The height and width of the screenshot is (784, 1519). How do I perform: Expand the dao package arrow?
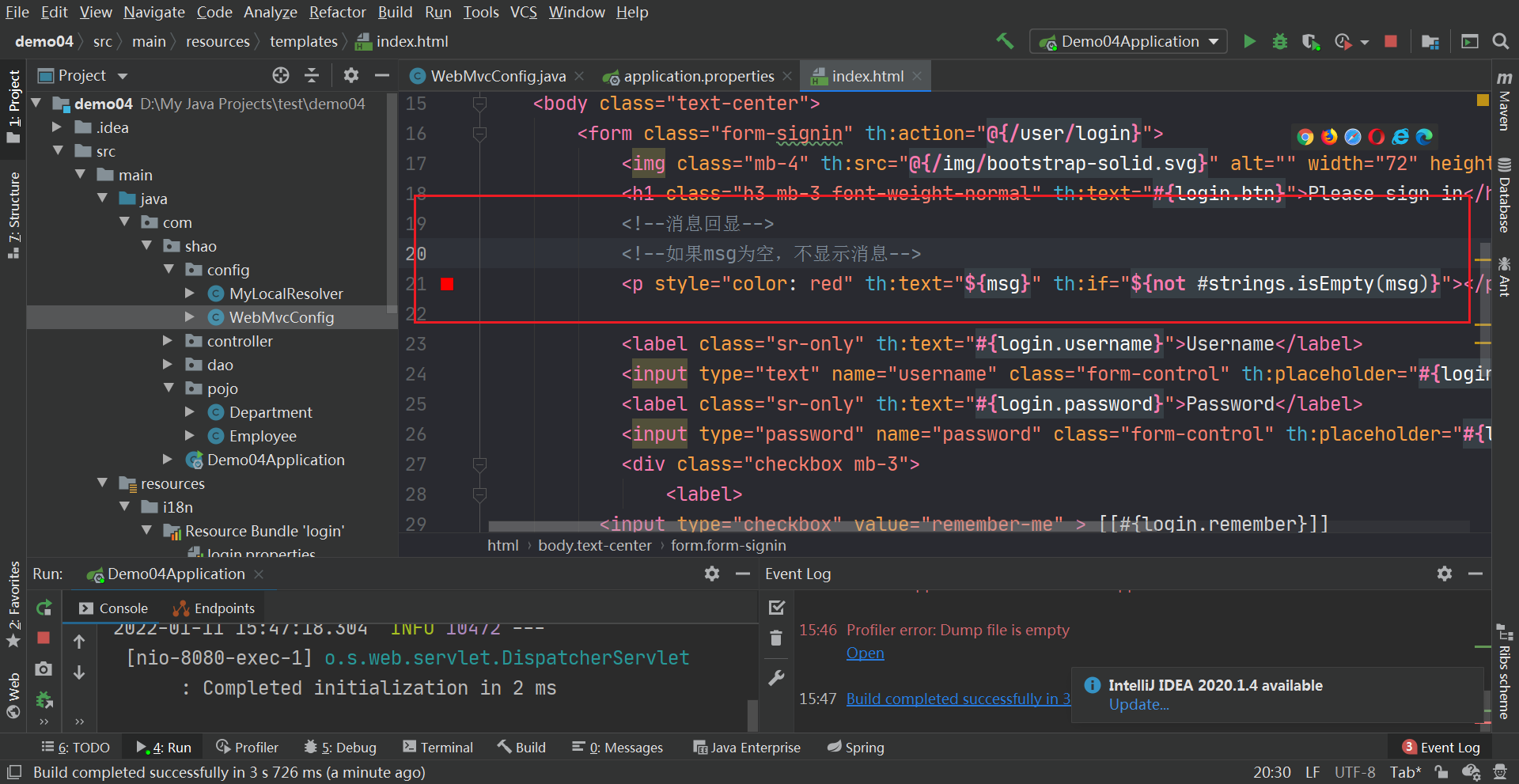(x=167, y=364)
